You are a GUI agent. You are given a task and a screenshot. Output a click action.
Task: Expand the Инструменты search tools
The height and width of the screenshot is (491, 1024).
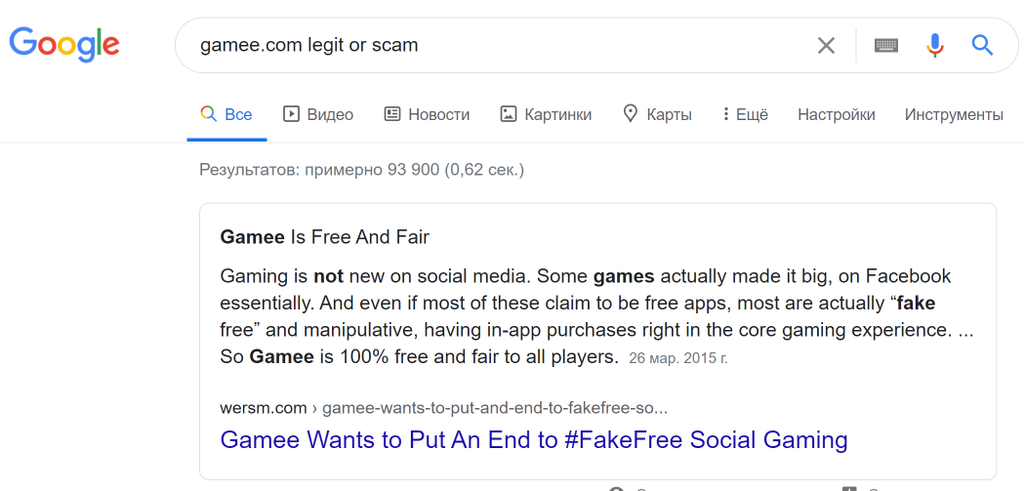pos(954,115)
